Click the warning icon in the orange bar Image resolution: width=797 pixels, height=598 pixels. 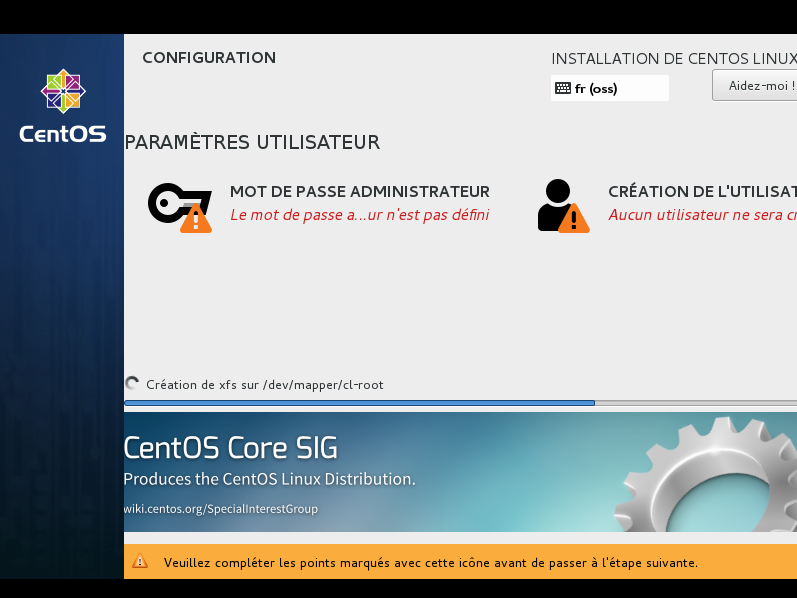[x=140, y=562]
